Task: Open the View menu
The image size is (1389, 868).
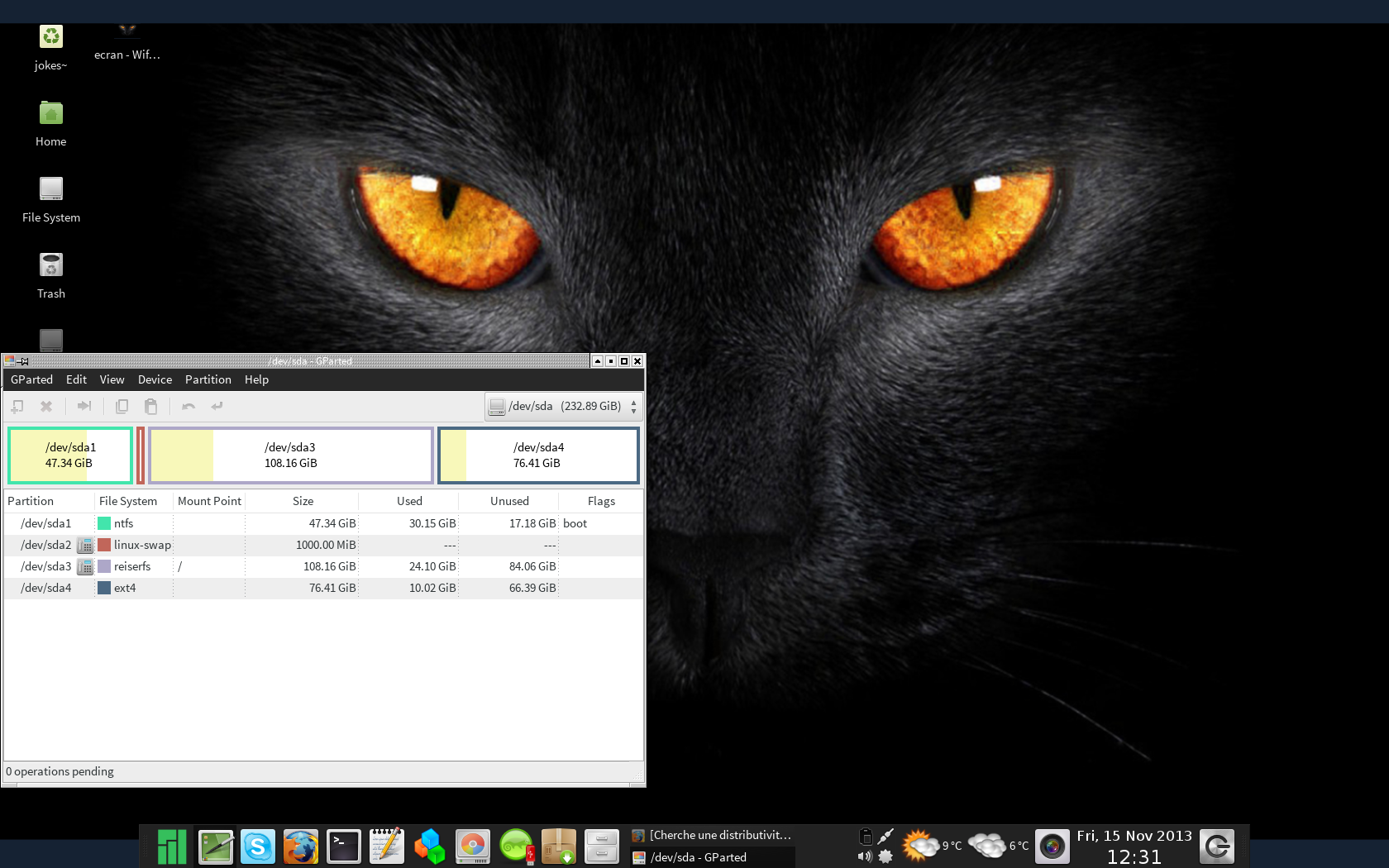Action: coord(112,379)
